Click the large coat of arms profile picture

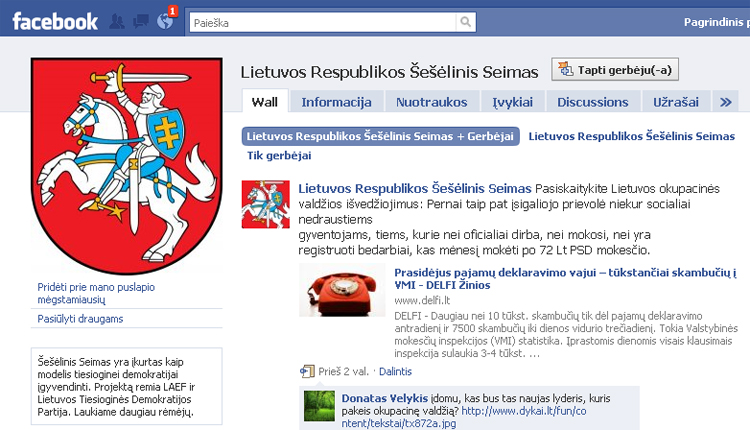[127, 166]
